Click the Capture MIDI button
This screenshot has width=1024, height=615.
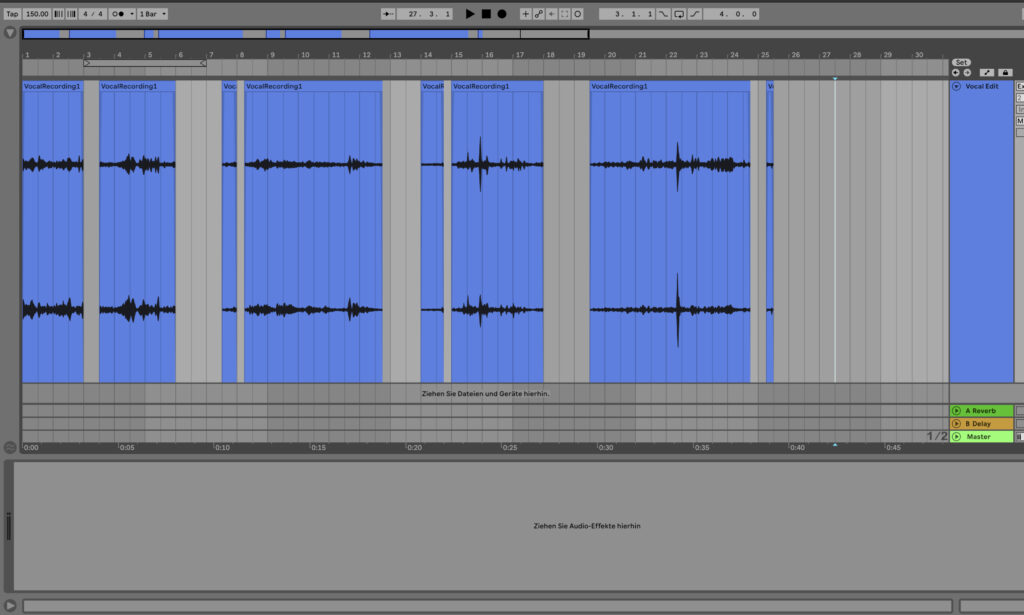pyautogui.click(x=564, y=14)
